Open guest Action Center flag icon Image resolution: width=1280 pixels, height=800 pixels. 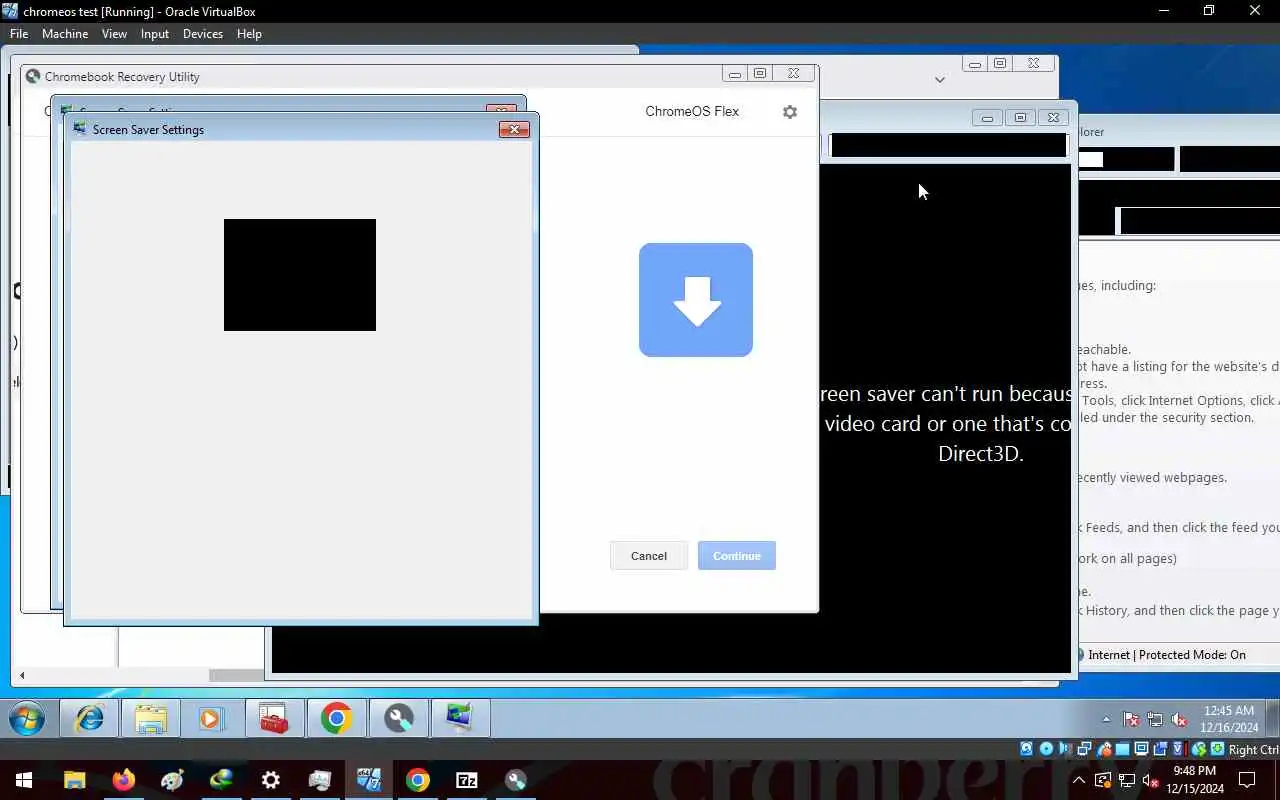[1132, 719]
